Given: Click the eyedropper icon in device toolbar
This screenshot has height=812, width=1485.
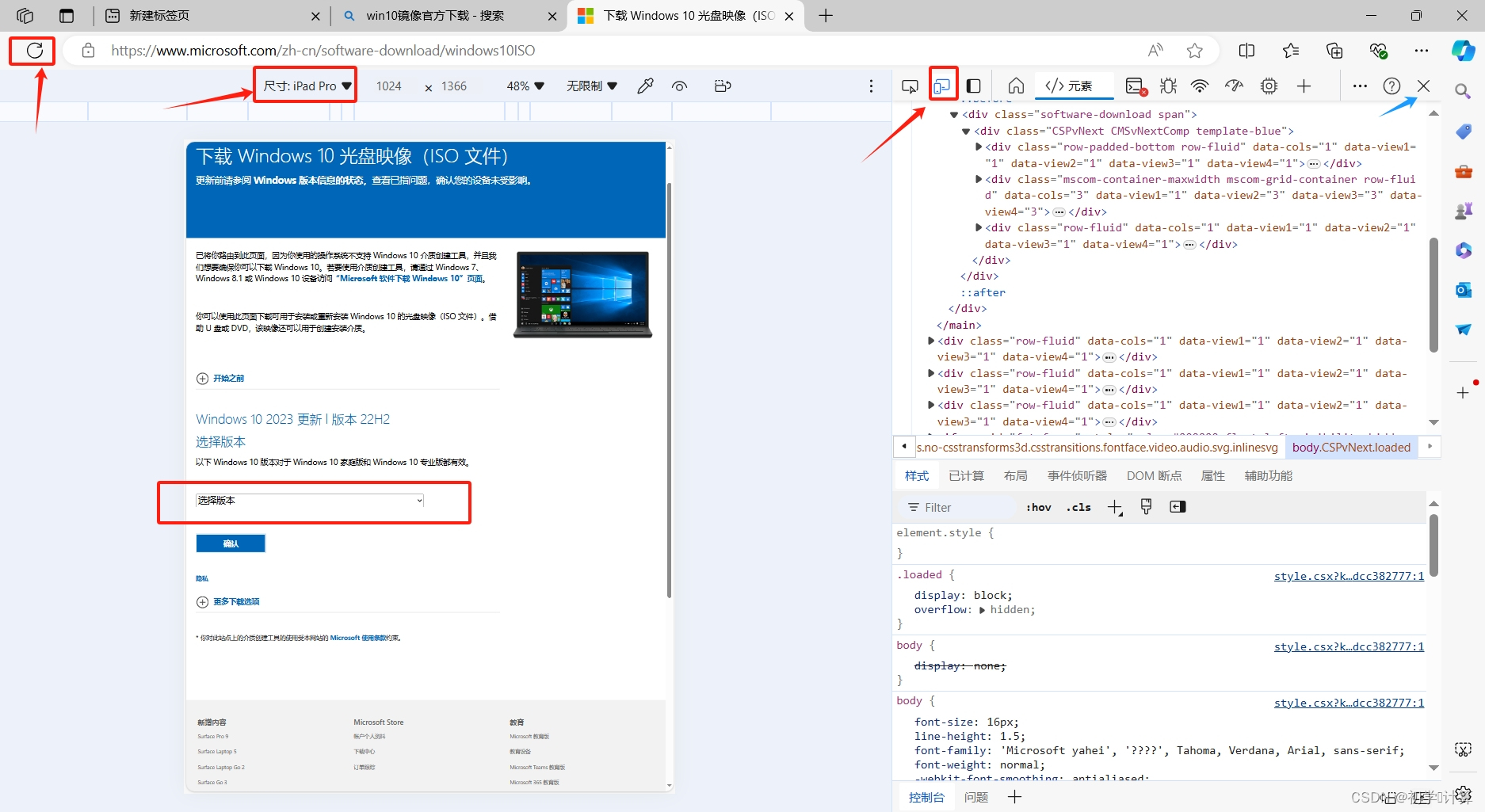Looking at the screenshot, I should [646, 86].
